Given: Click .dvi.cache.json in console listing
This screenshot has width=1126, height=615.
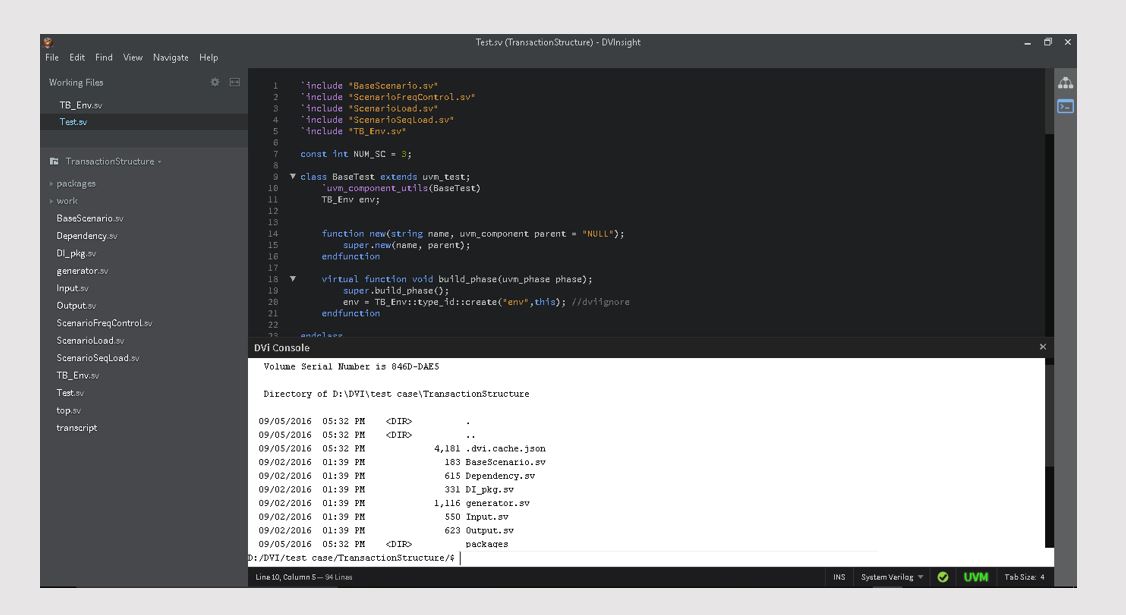Looking at the screenshot, I should click(x=506, y=448).
